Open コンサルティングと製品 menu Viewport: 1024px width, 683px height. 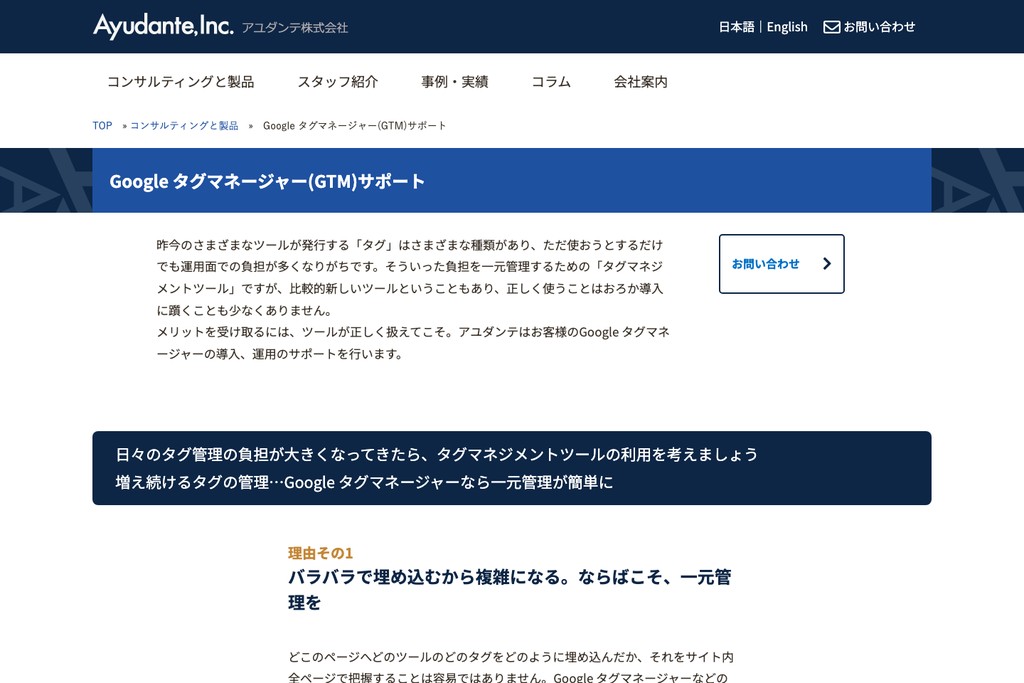[x=181, y=82]
